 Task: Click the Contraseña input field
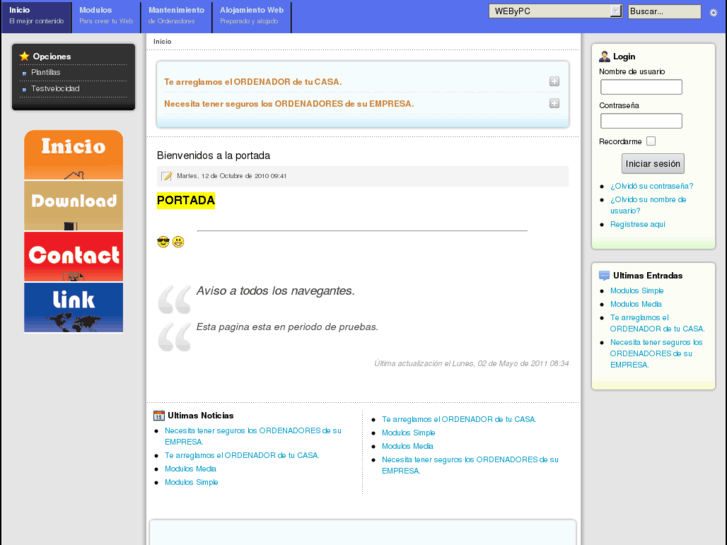(641, 121)
